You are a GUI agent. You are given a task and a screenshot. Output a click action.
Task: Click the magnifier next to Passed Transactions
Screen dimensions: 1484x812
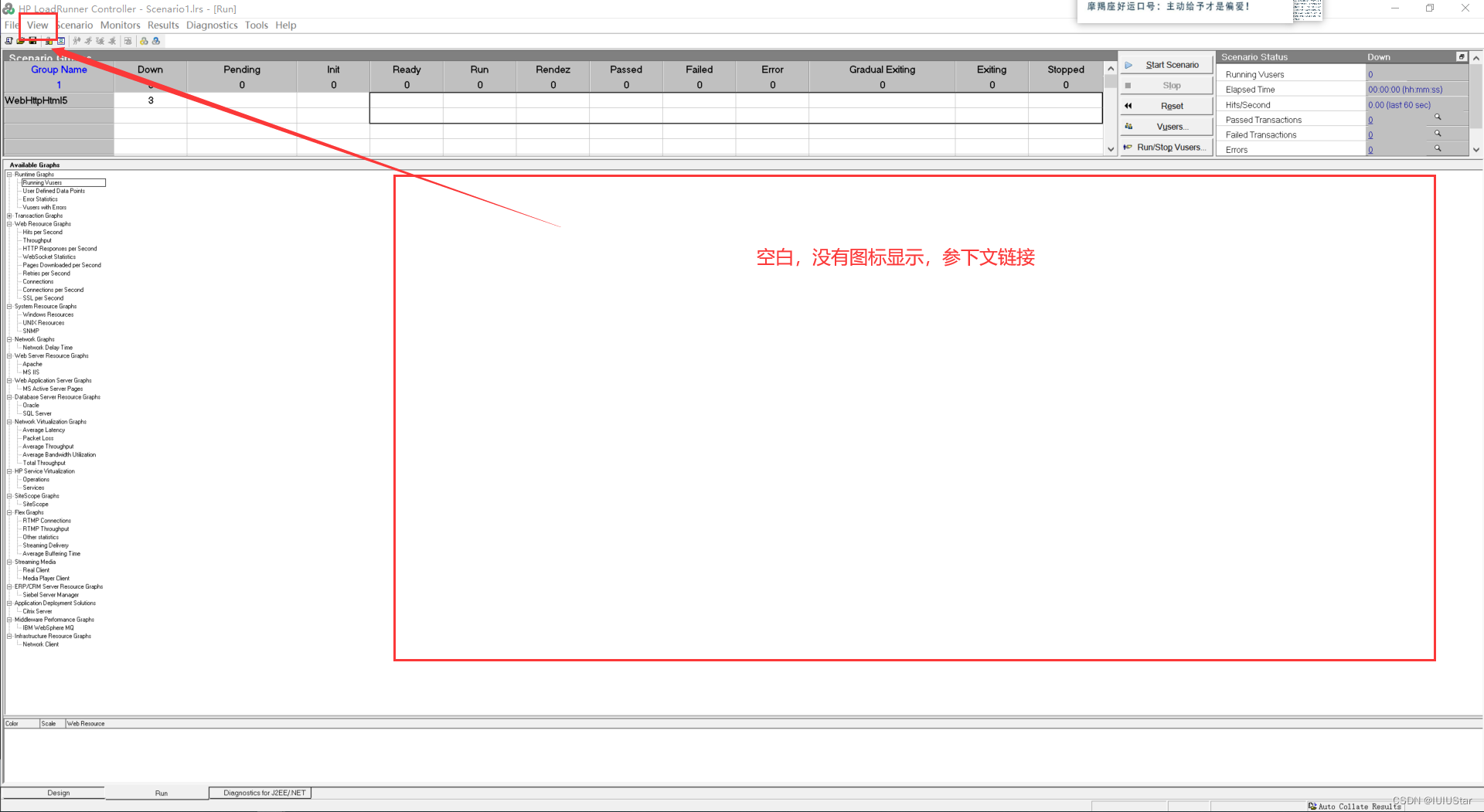coord(1438,117)
